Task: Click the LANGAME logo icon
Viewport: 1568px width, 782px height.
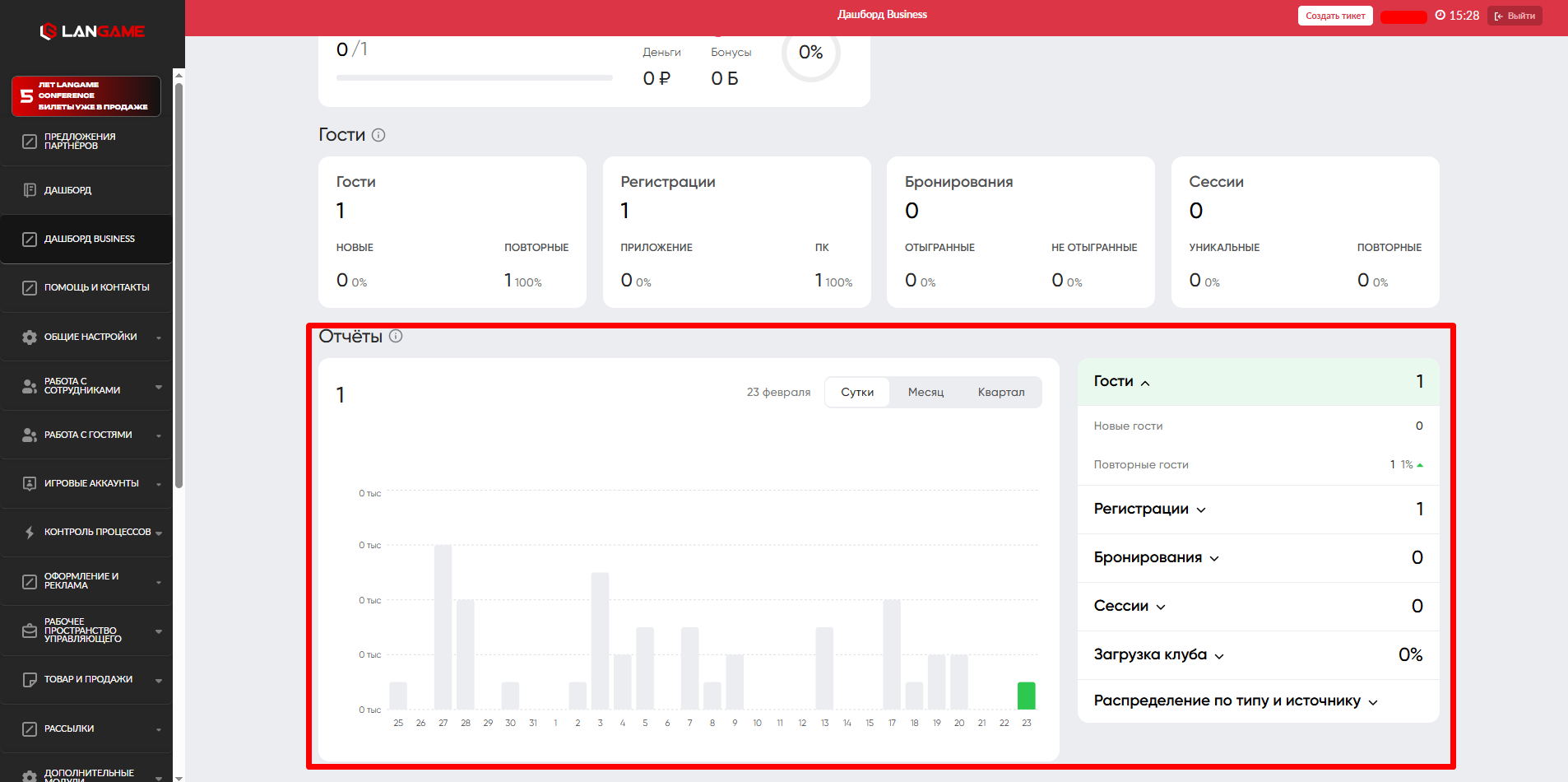Action: [49, 31]
